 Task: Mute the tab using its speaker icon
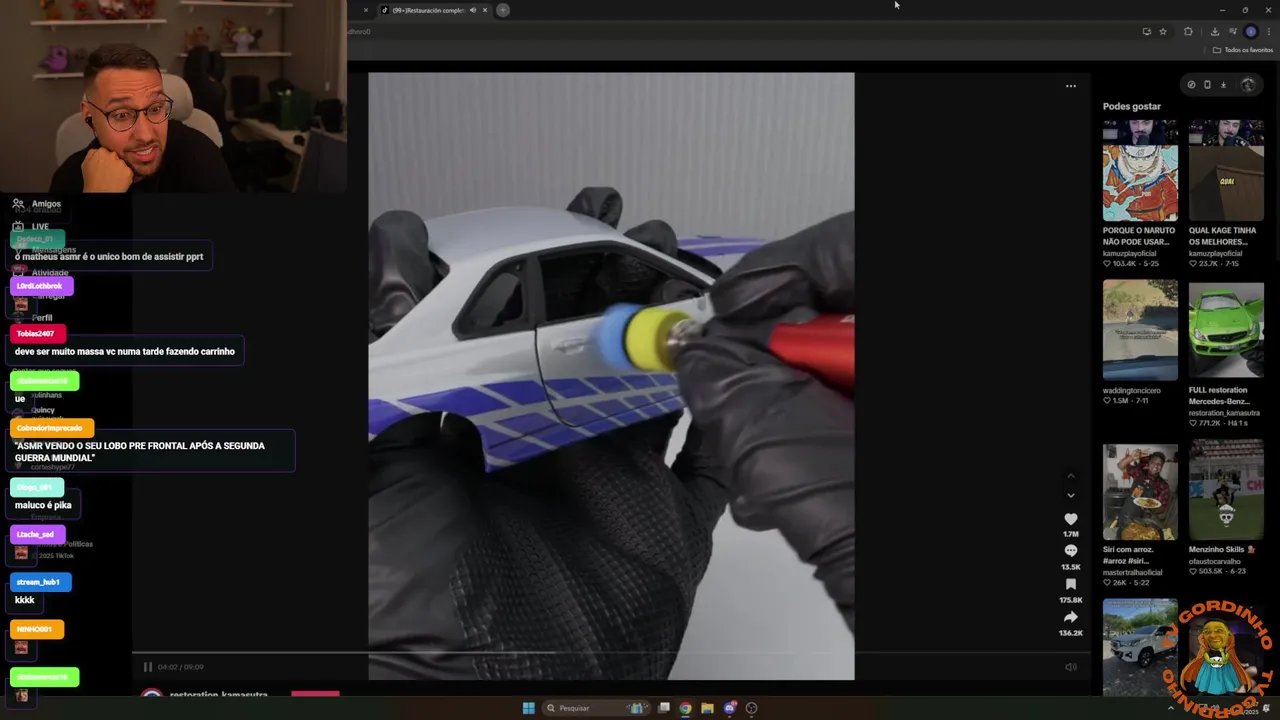click(x=473, y=10)
